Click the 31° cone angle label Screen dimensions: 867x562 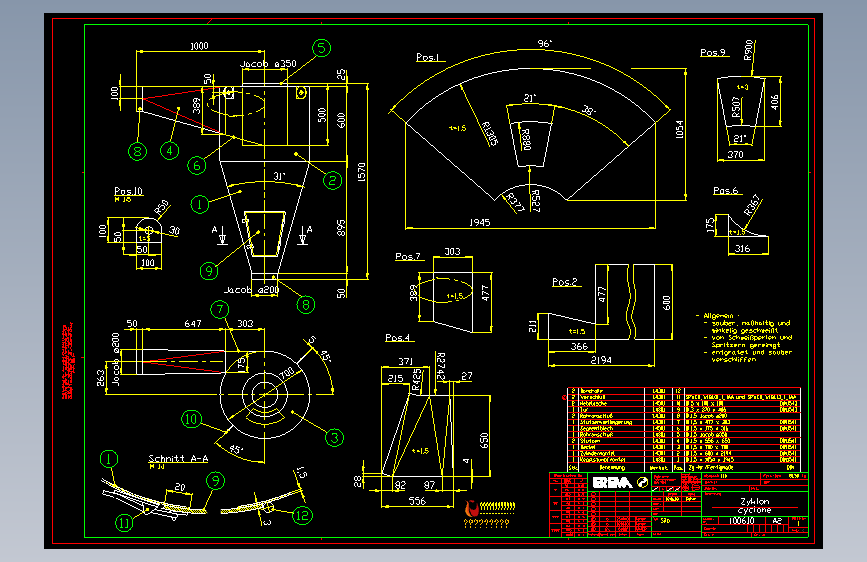[x=280, y=176]
